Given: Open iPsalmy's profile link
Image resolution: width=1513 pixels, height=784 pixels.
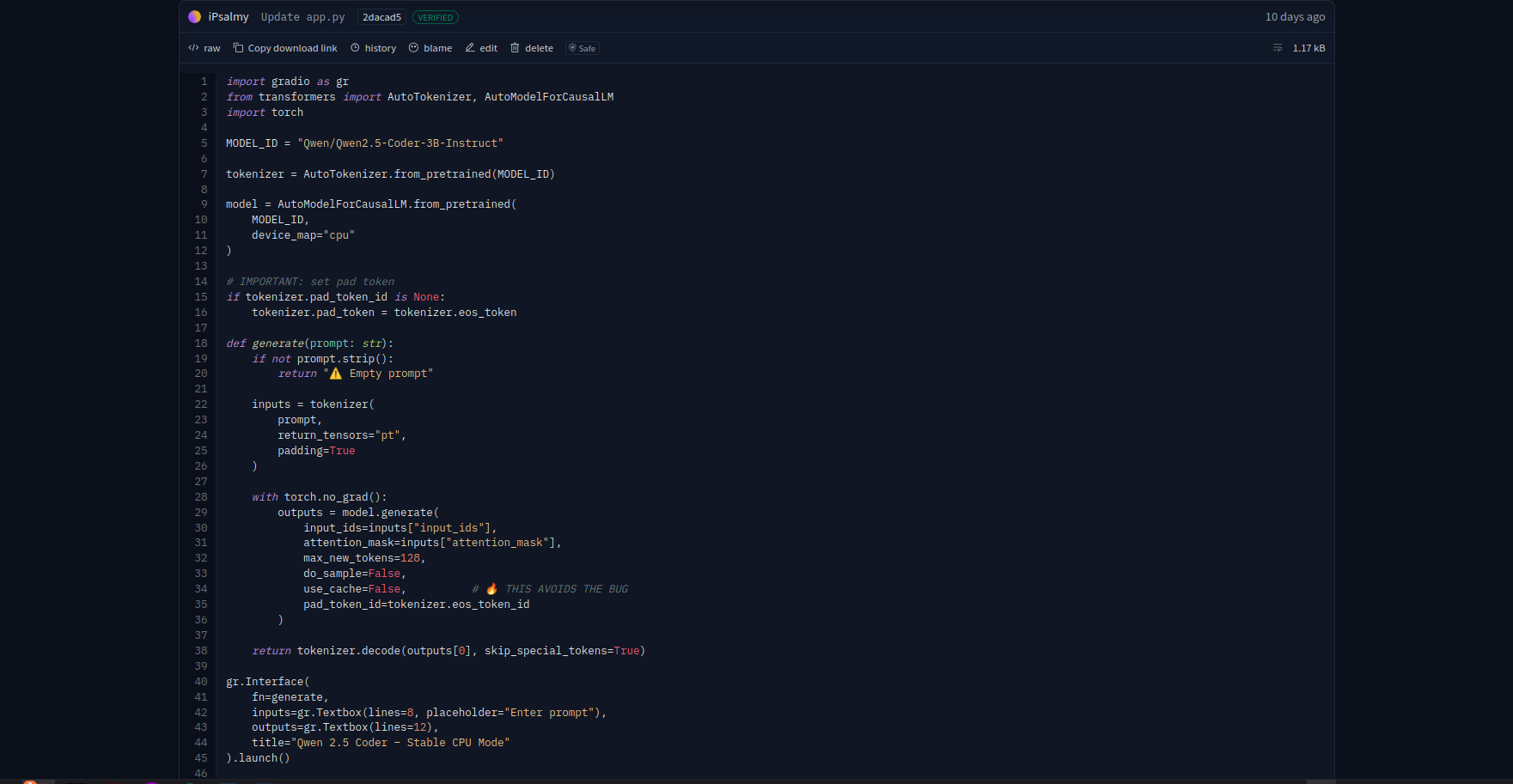Looking at the screenshot, I should 229,17.
